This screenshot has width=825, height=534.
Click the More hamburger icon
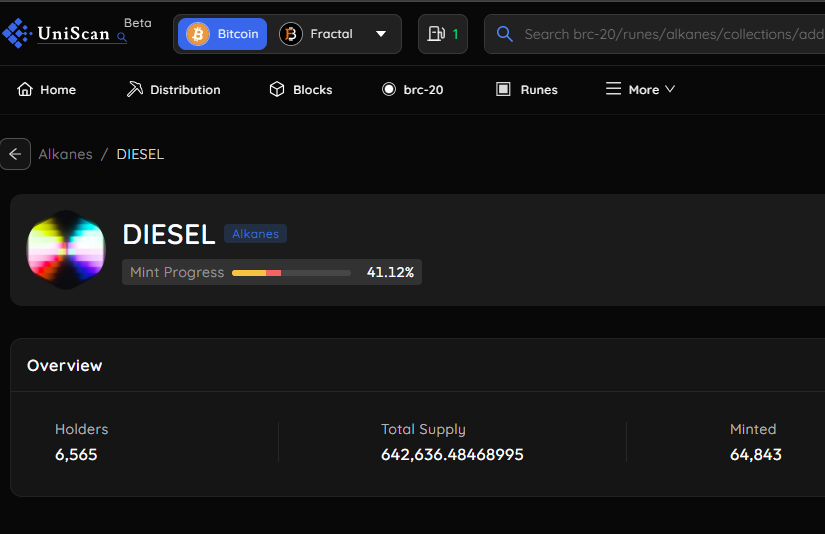pyautogui.click(x=613, y=88)
